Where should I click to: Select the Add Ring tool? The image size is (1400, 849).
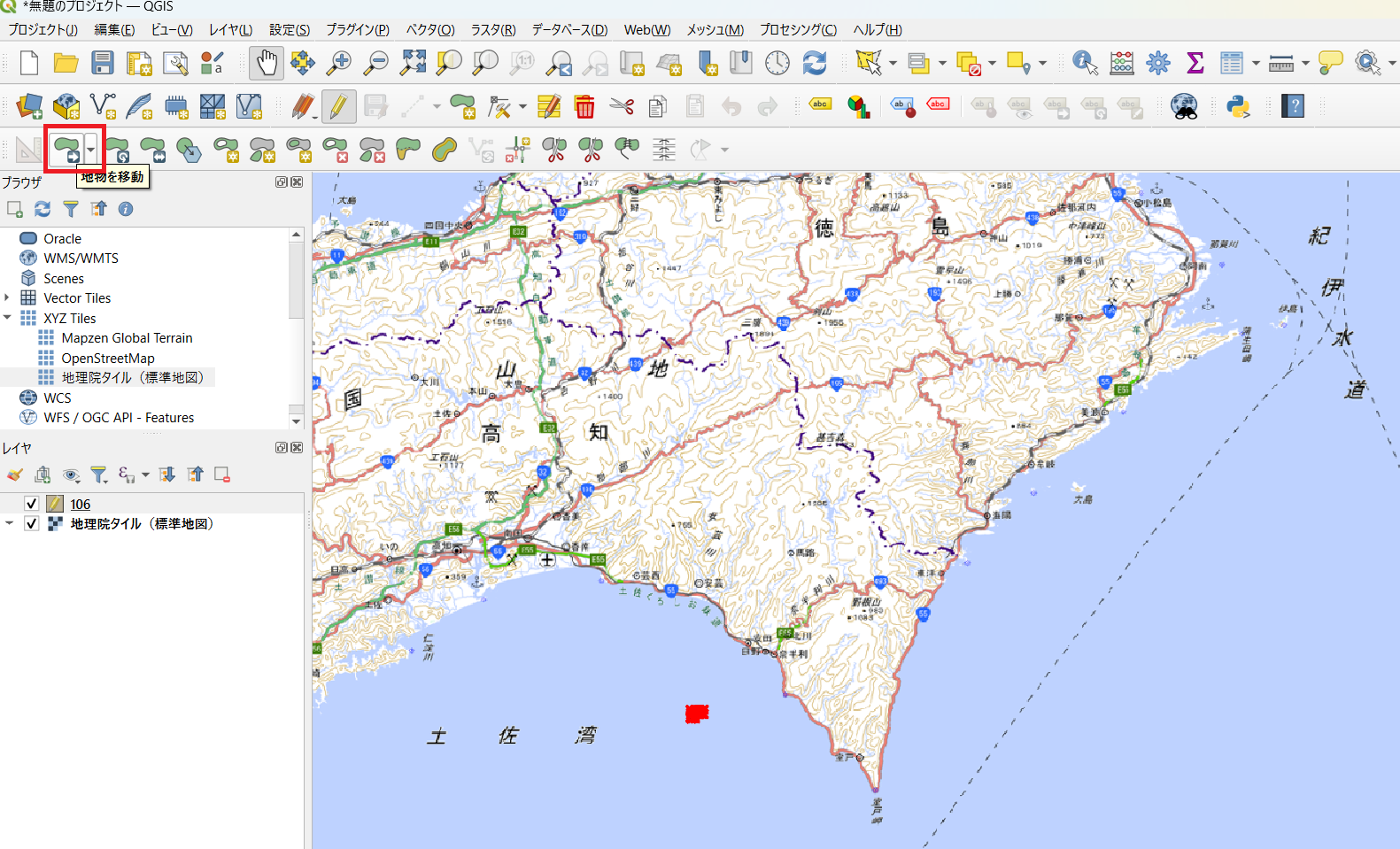[226, 150]
